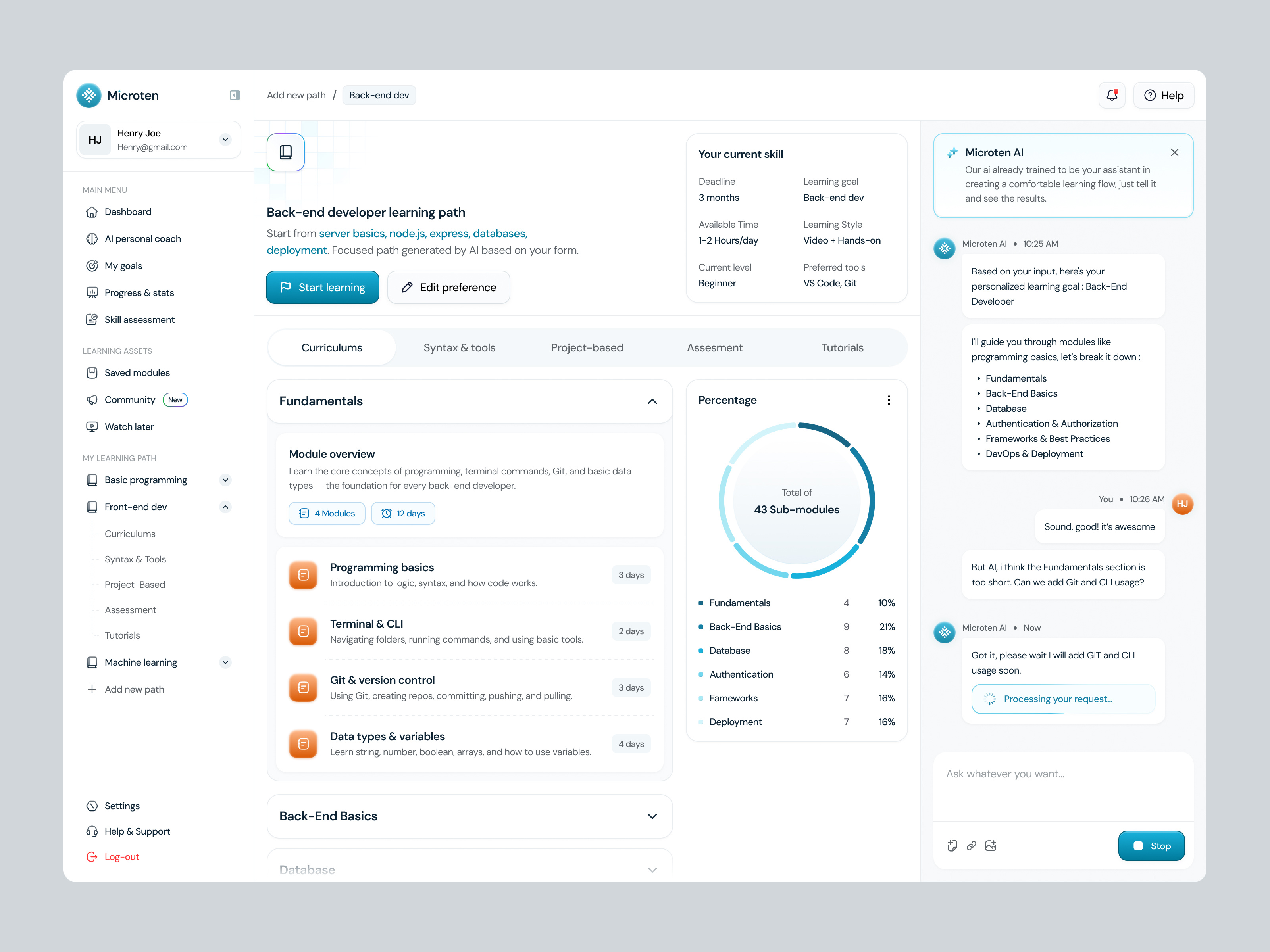Switch to the Syntax & tools tab

[459, 347]
